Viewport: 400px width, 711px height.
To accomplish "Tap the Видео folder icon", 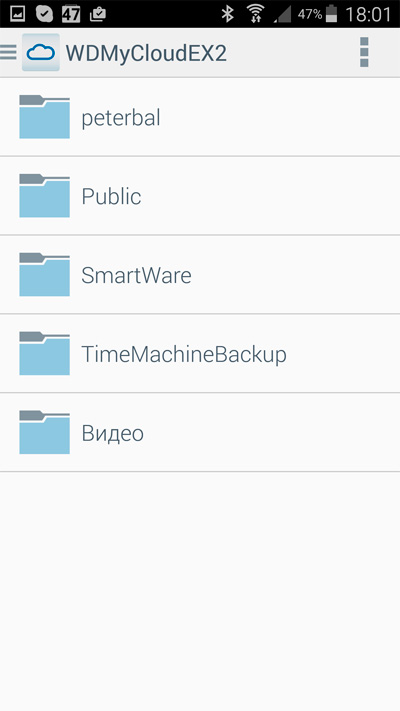I will [44, 433].
